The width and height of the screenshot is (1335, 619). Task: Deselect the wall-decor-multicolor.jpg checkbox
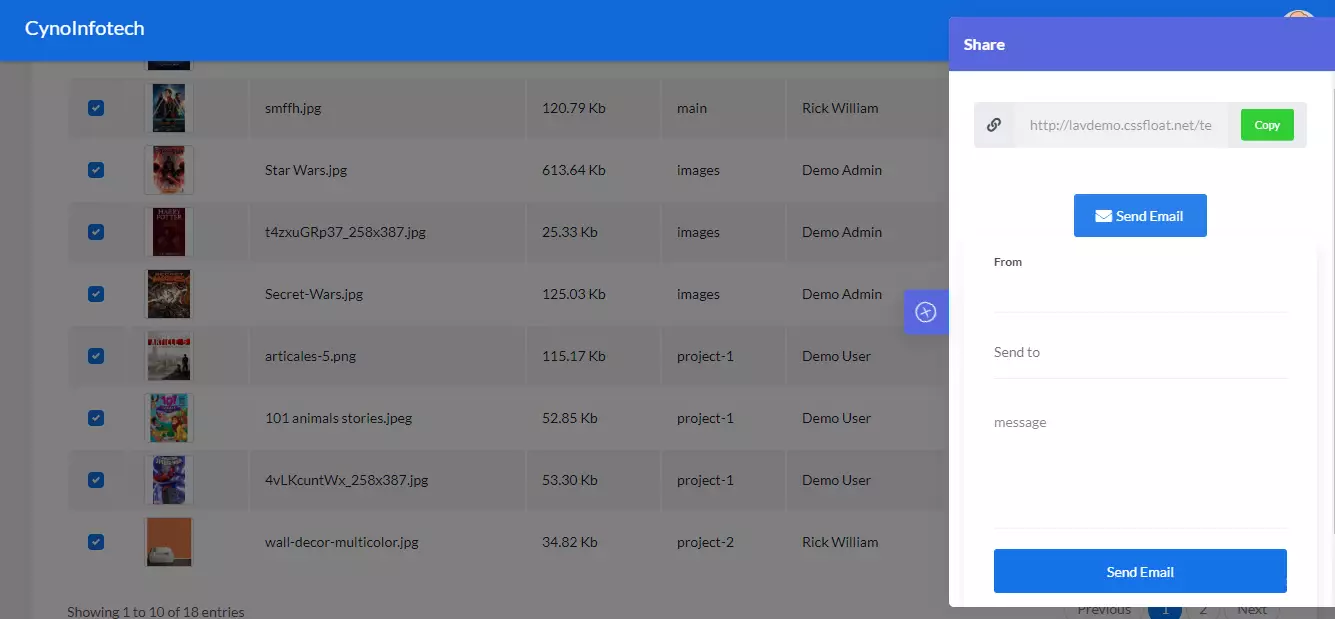point(96,542)
